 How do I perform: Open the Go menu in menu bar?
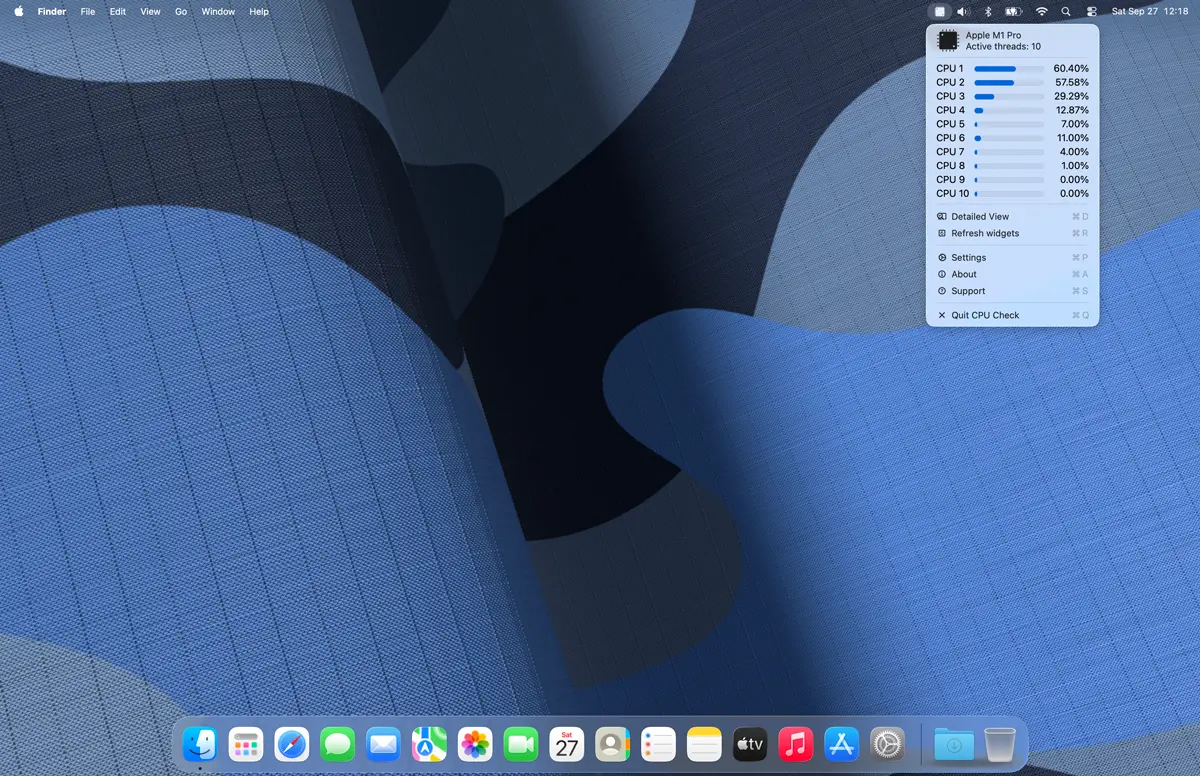coord(181,12)
